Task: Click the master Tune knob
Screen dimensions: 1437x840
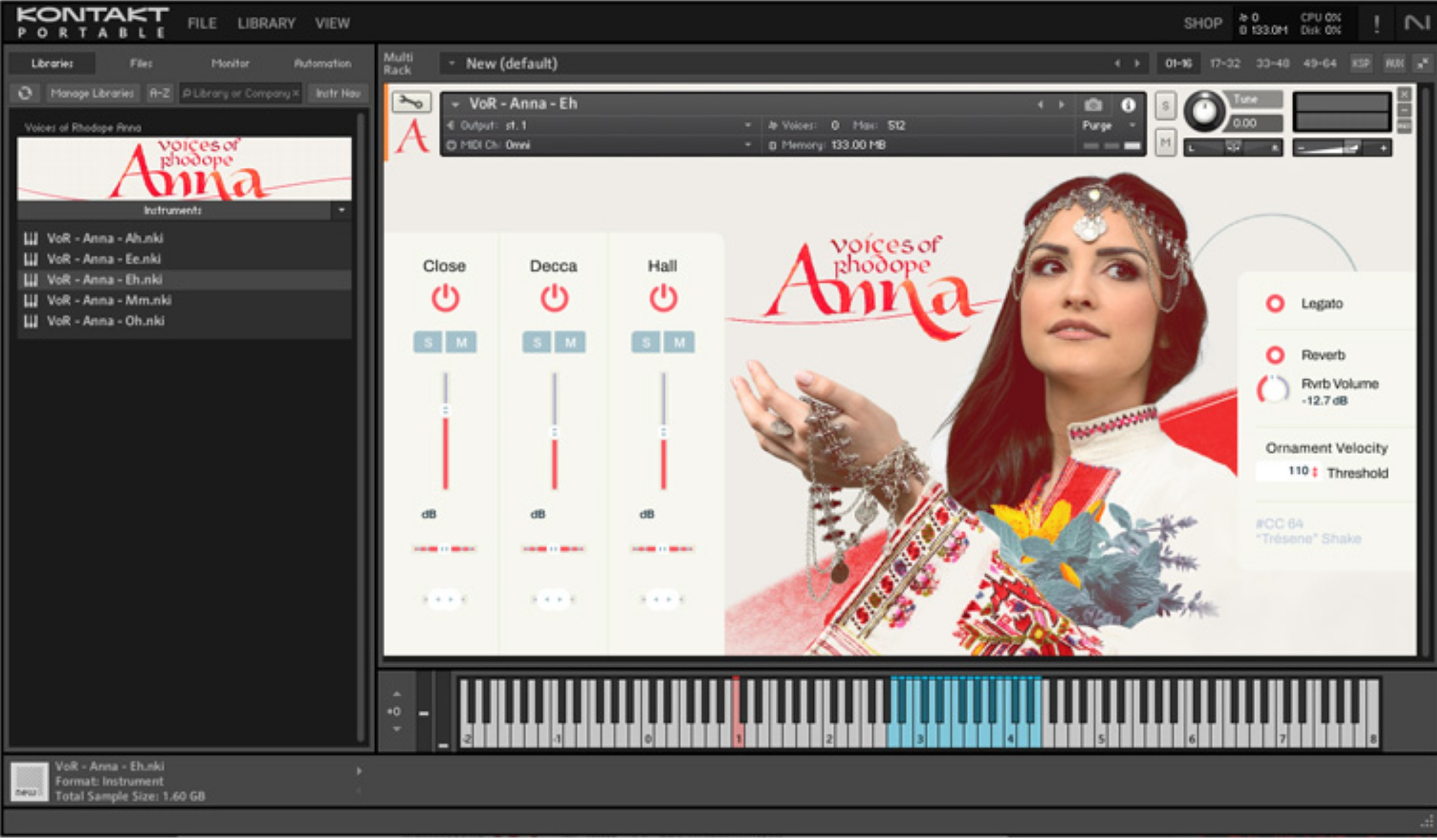Action: (1203, 112)
